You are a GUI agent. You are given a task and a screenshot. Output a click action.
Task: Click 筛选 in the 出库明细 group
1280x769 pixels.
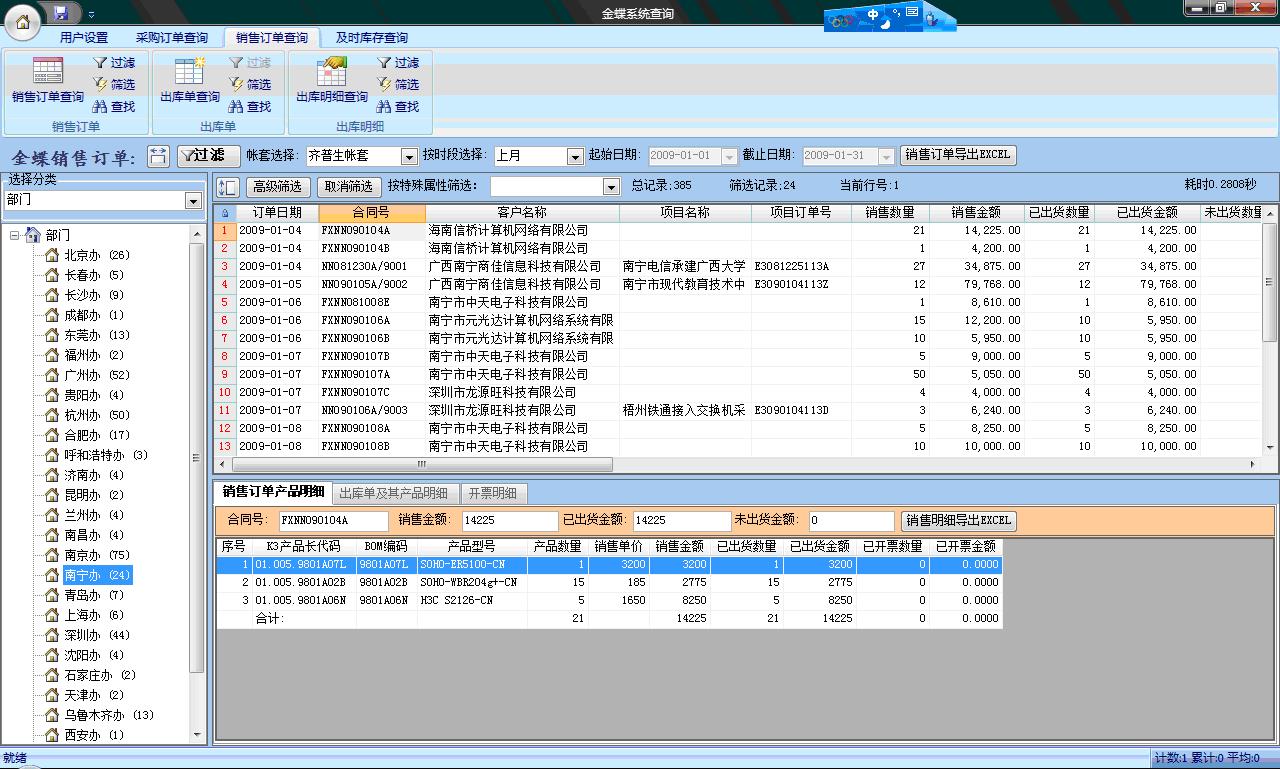(398, 84)
